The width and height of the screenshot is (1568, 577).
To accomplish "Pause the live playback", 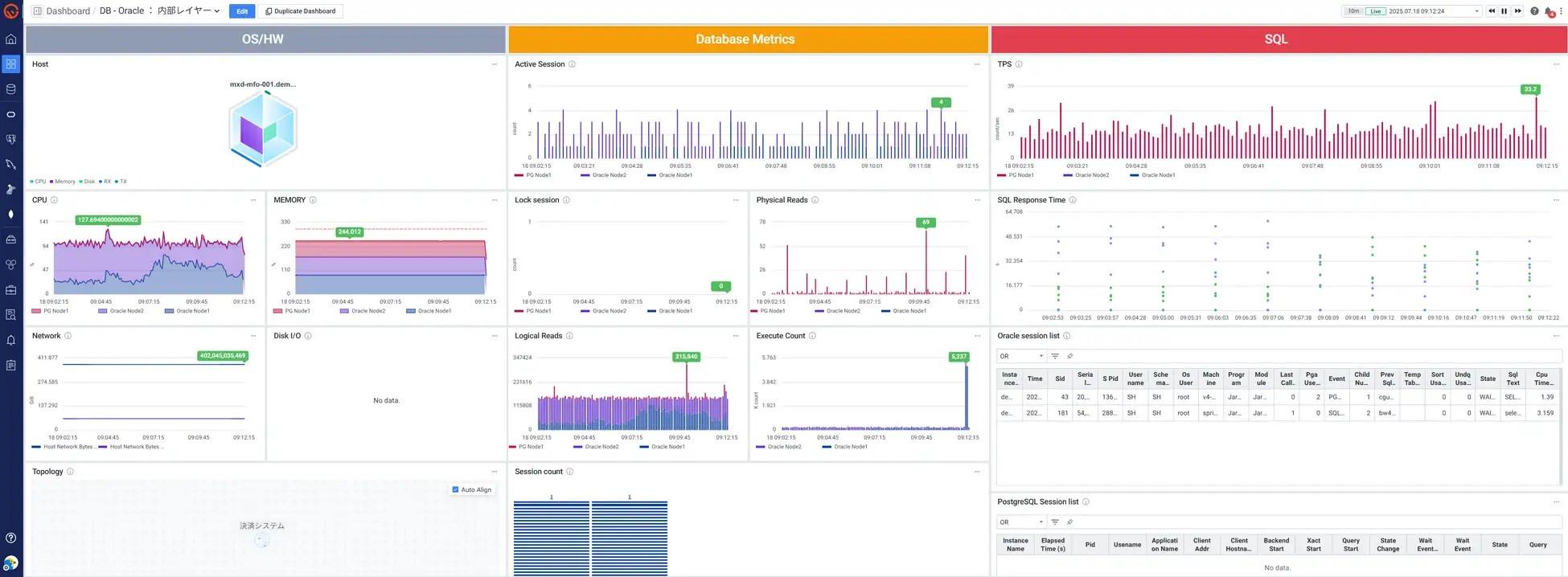I will pos(1504,11).
